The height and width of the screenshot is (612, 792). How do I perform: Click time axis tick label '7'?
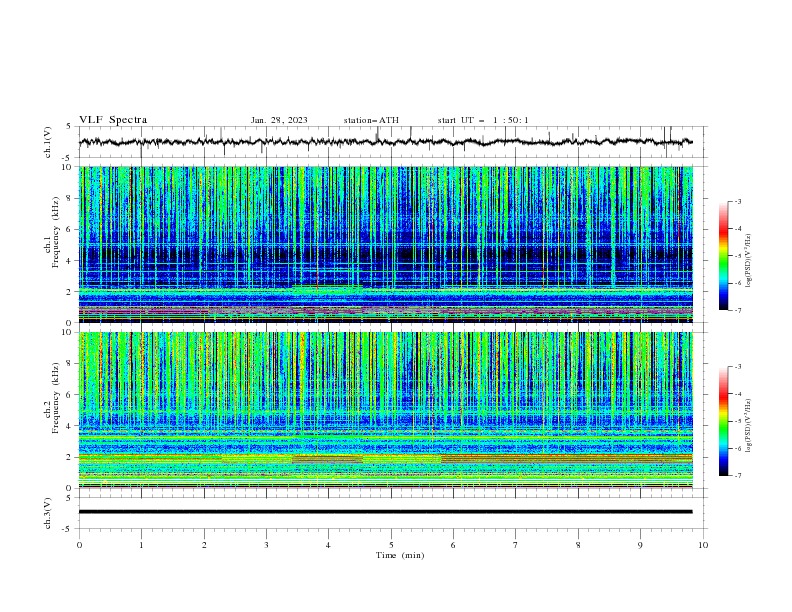tap(516, 545)
